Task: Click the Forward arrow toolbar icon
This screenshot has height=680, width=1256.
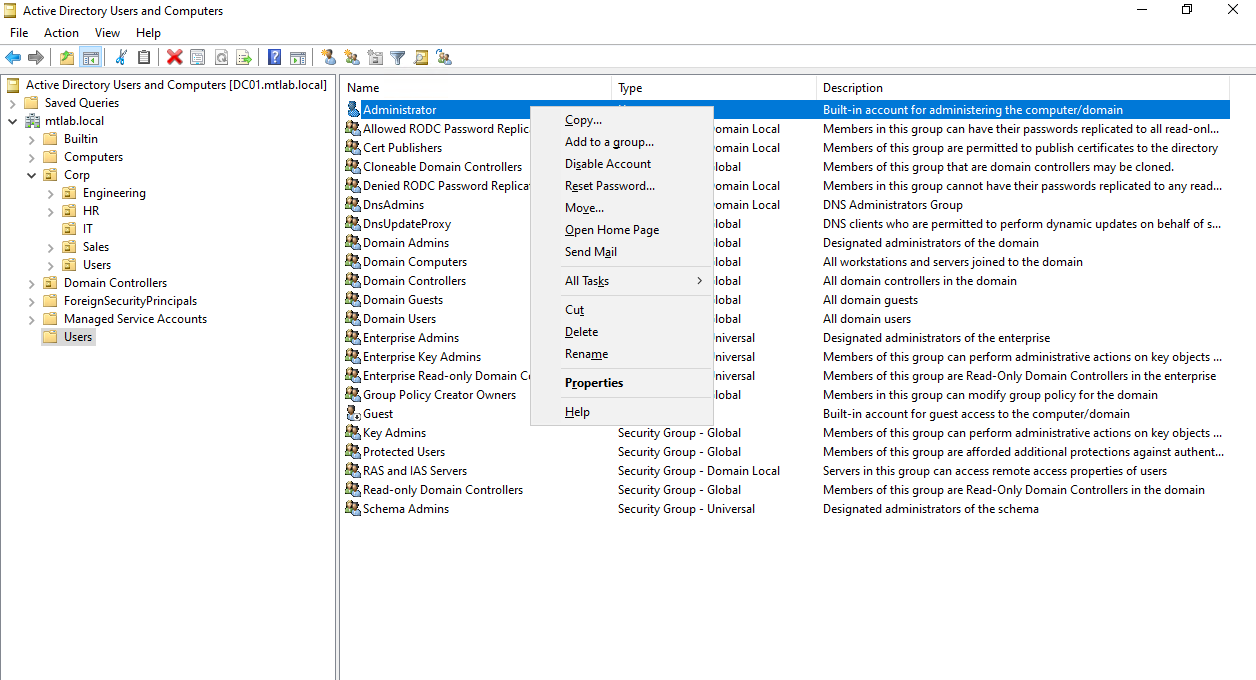Action: 36,58
